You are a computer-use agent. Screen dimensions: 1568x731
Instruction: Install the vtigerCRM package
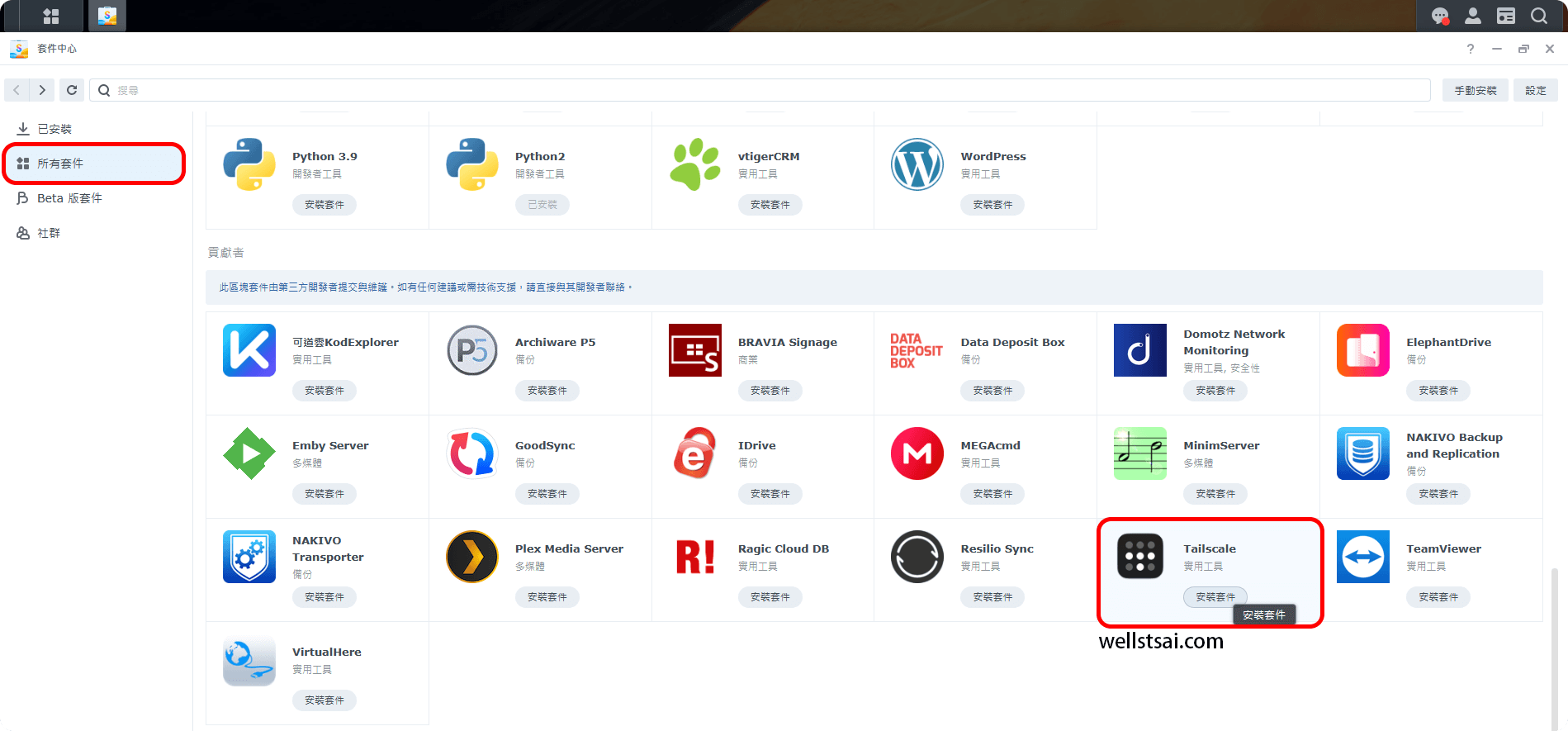coord(770,204)
